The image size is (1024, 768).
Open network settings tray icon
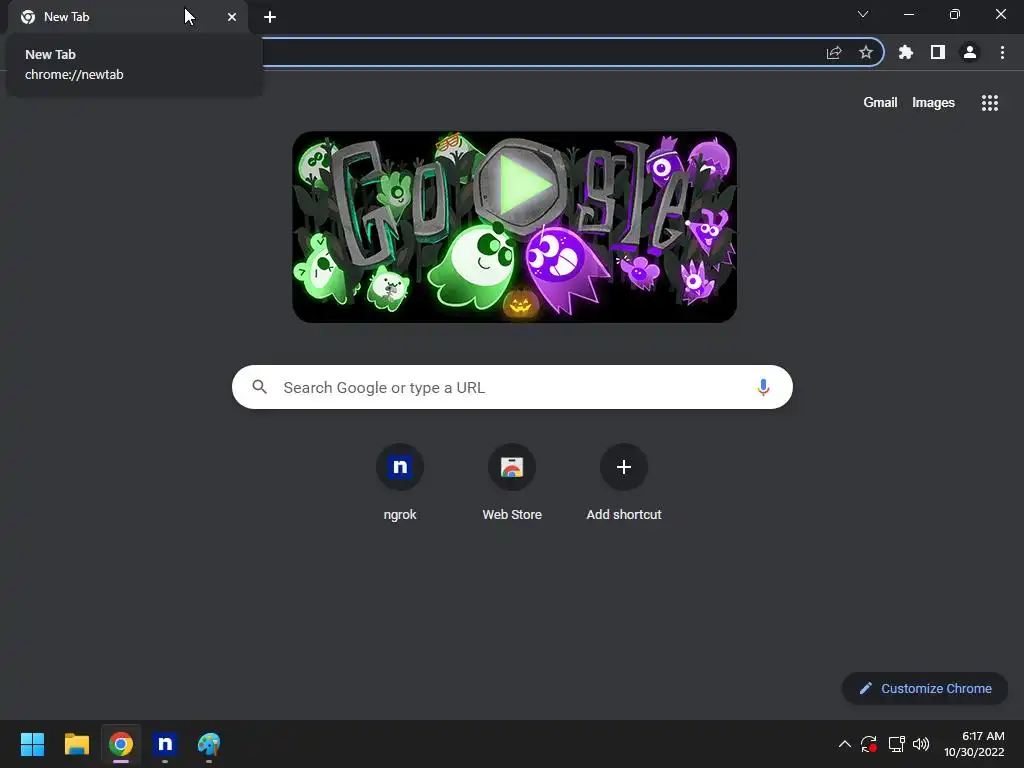[896, 744]
